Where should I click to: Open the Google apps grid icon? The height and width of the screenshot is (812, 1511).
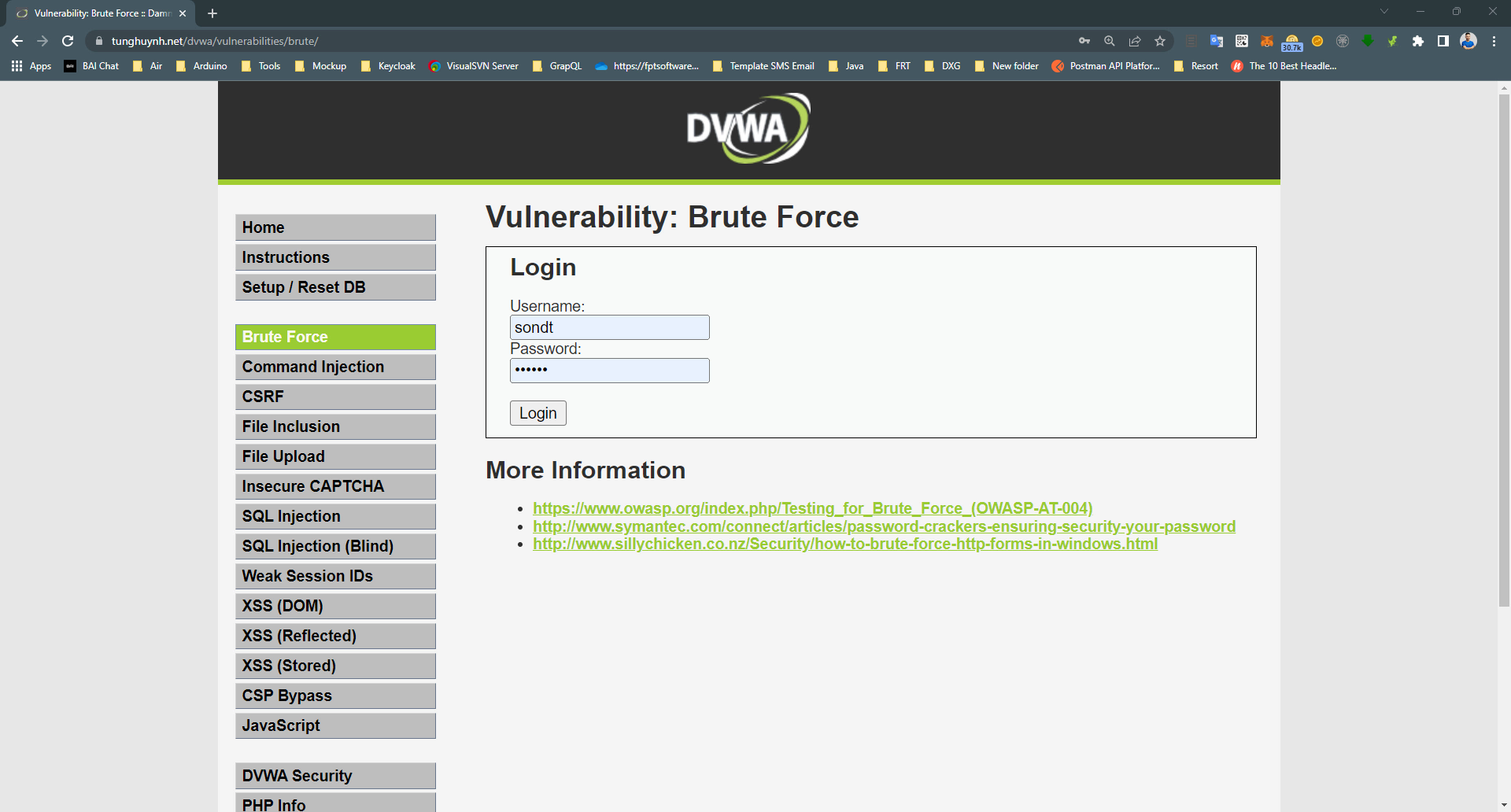tap(17, 66)
